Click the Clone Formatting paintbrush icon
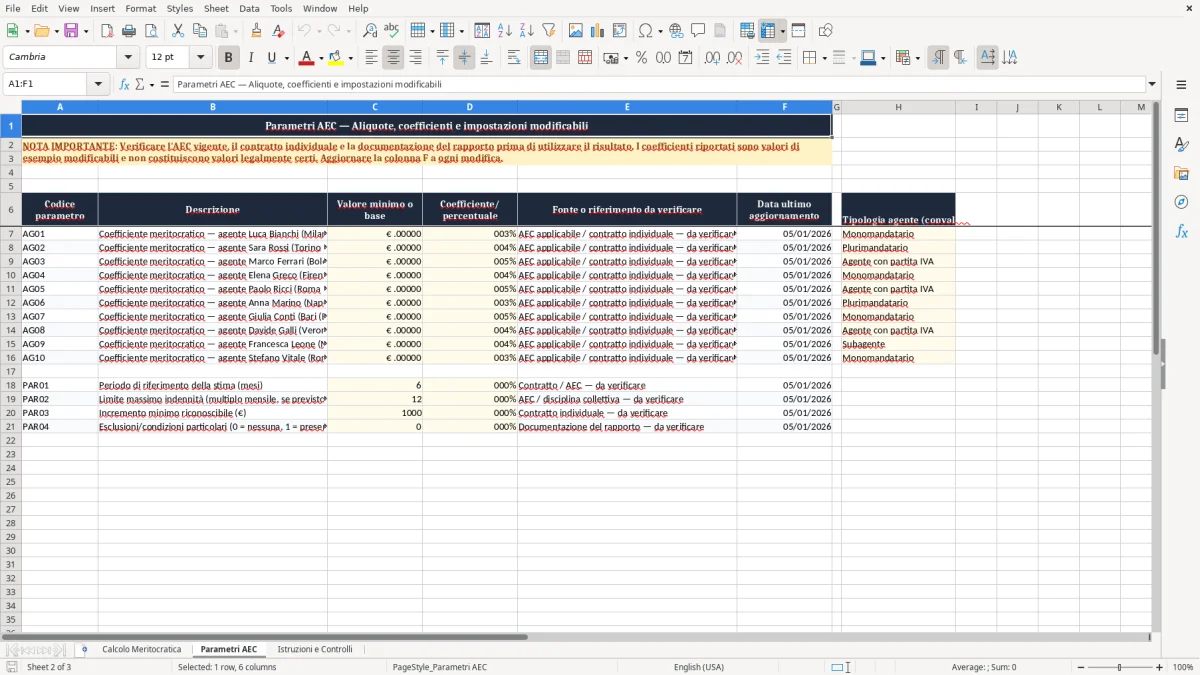This screenshot has width=1200, height=675. 257,31
